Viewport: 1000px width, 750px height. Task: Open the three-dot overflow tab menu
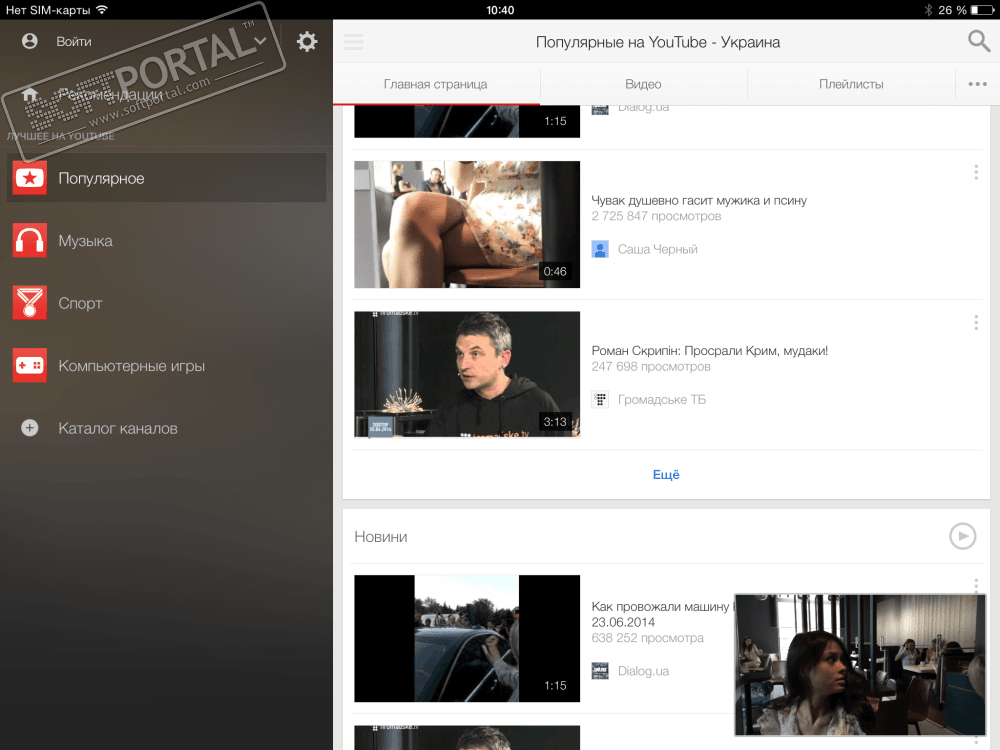977,84
